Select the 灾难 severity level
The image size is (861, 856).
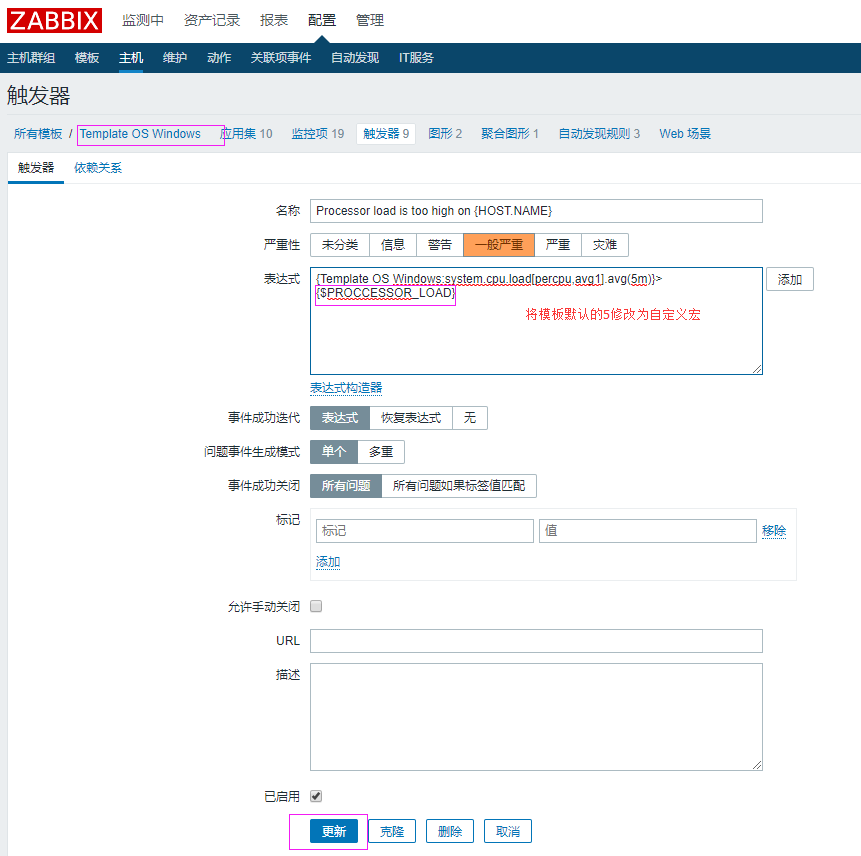605,244
